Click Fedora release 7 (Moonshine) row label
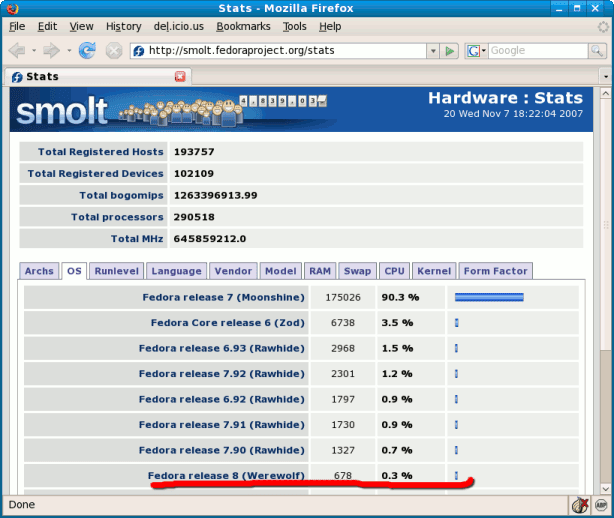This screenshot has height=518, width=614. [223, 298]
